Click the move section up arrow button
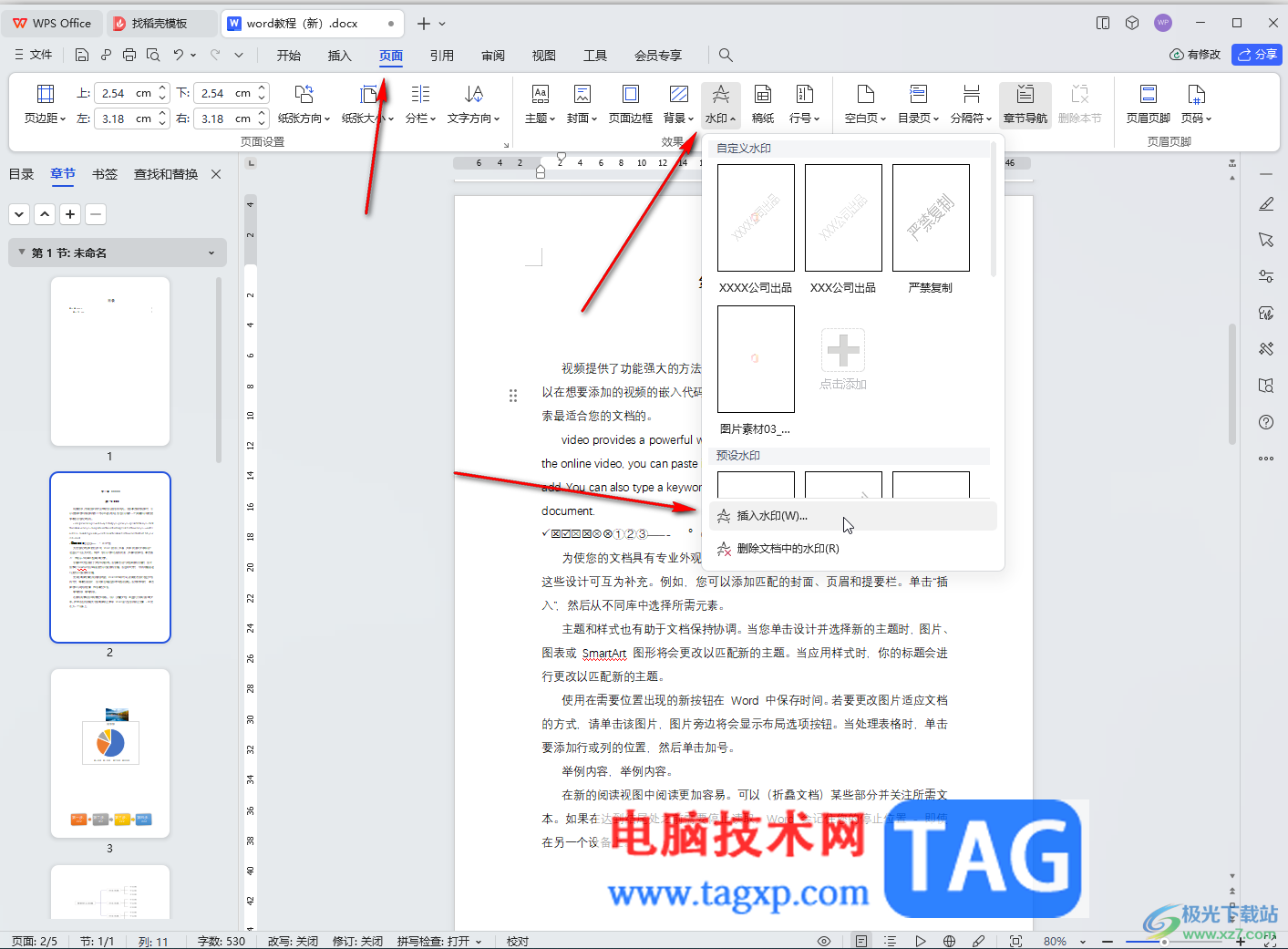The image size is (1288, 949). click(x=45, y=214)
